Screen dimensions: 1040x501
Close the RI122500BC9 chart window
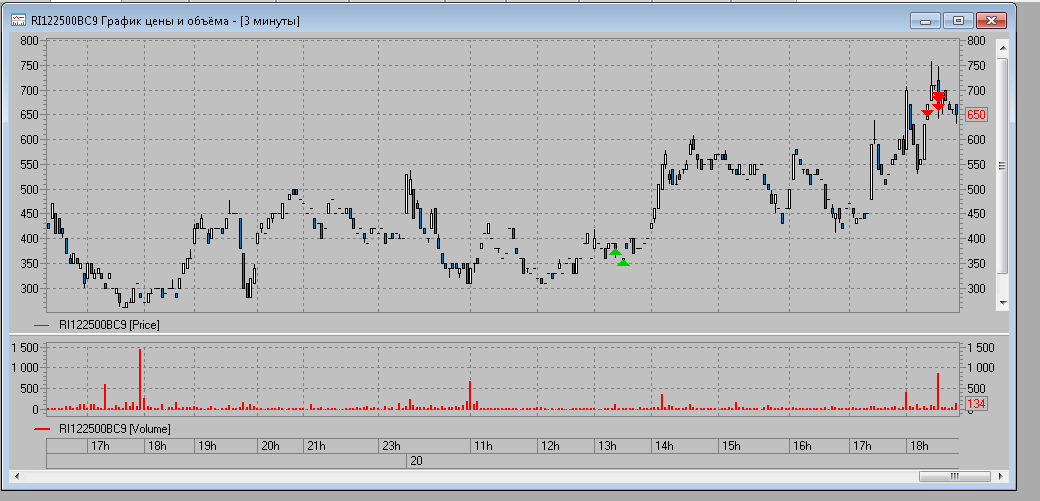click(x=990, y=20)
